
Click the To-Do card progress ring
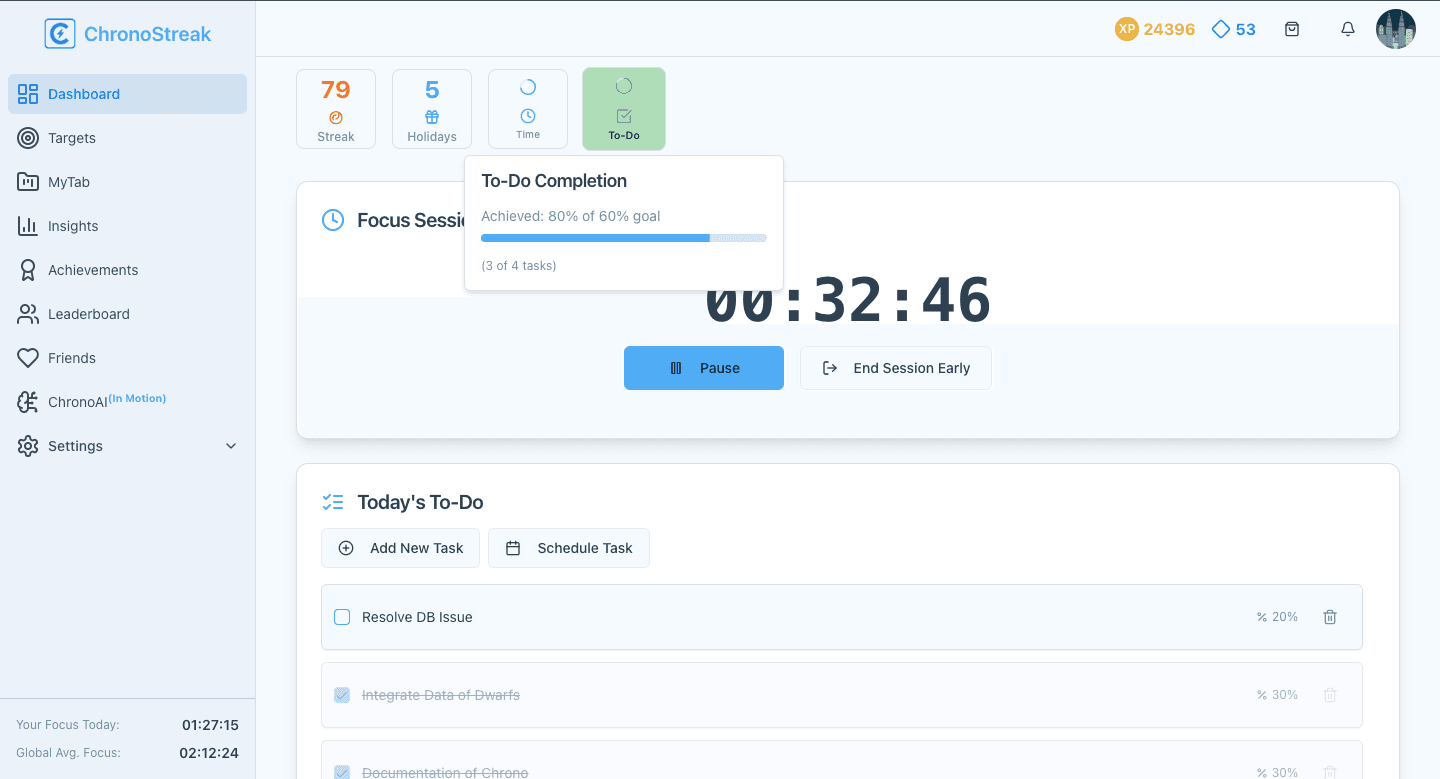(x=624, y=86)
